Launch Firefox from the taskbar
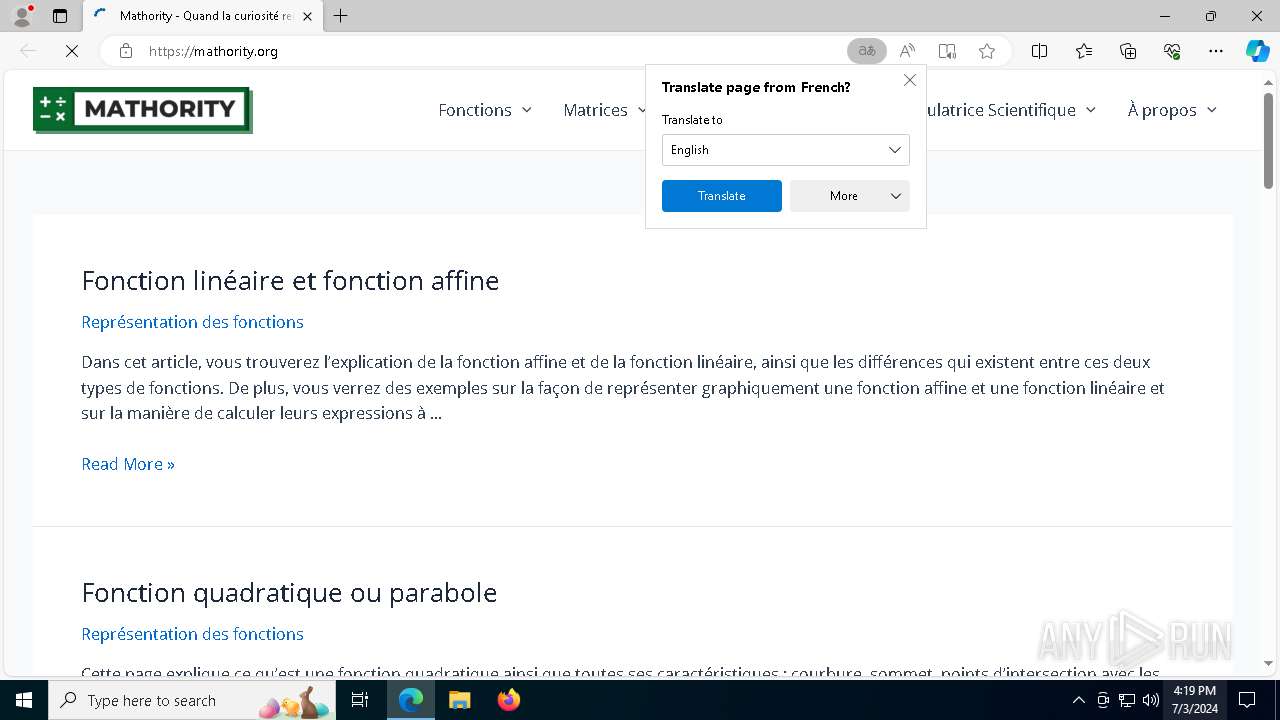This screenshot has width=1280, height=720. point(509,700)
